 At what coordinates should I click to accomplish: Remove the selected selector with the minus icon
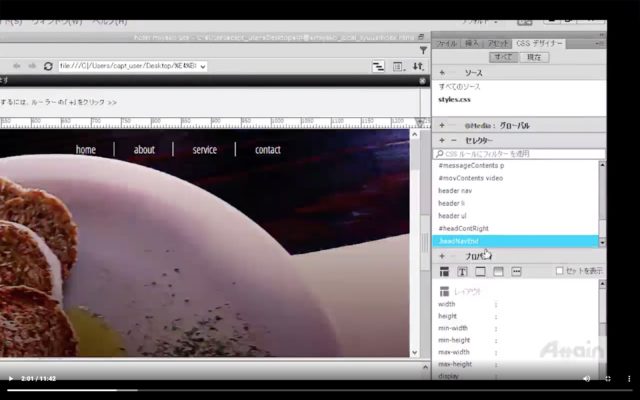(x=454, y=140)
